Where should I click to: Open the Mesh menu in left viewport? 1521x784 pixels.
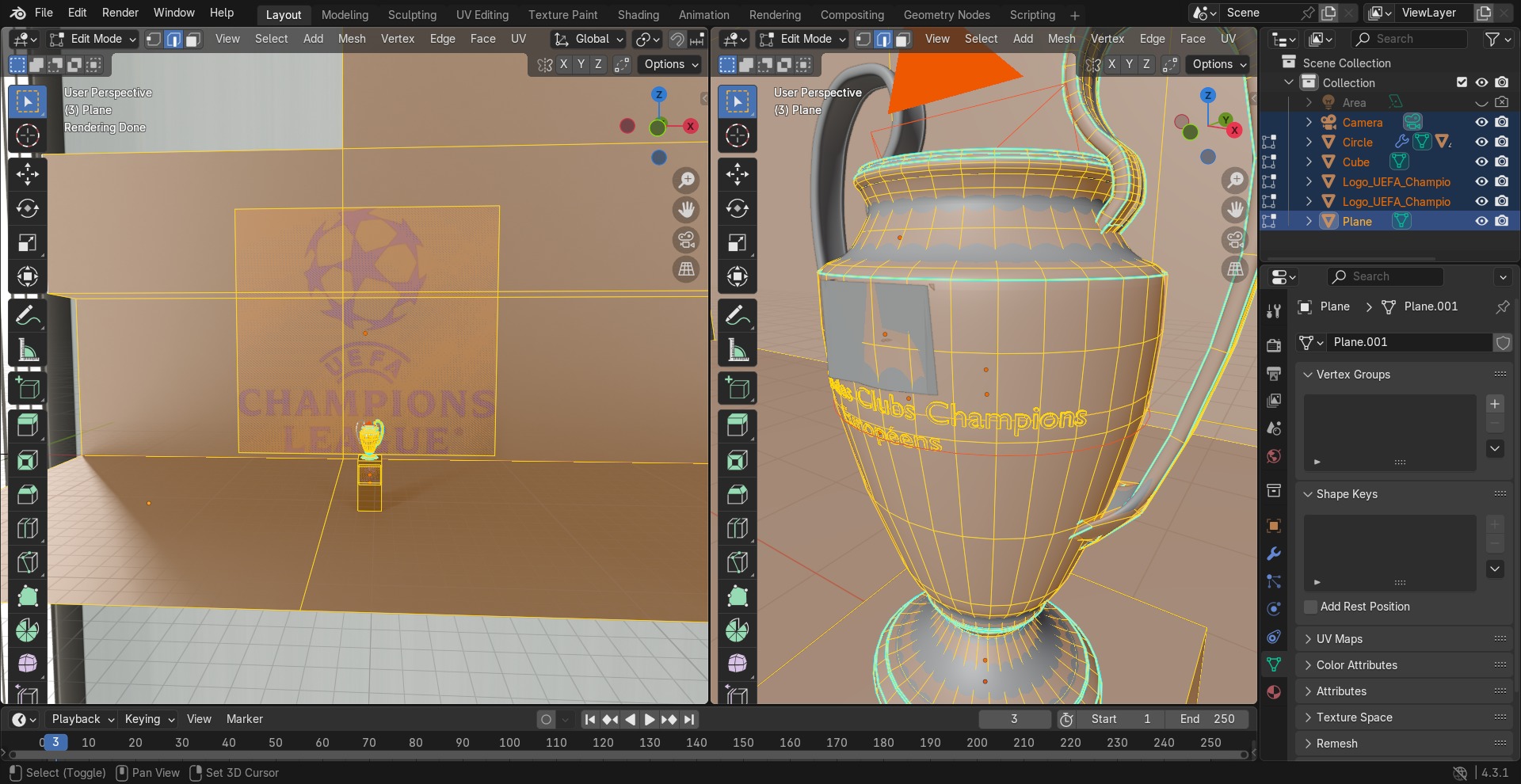[352, 39]
